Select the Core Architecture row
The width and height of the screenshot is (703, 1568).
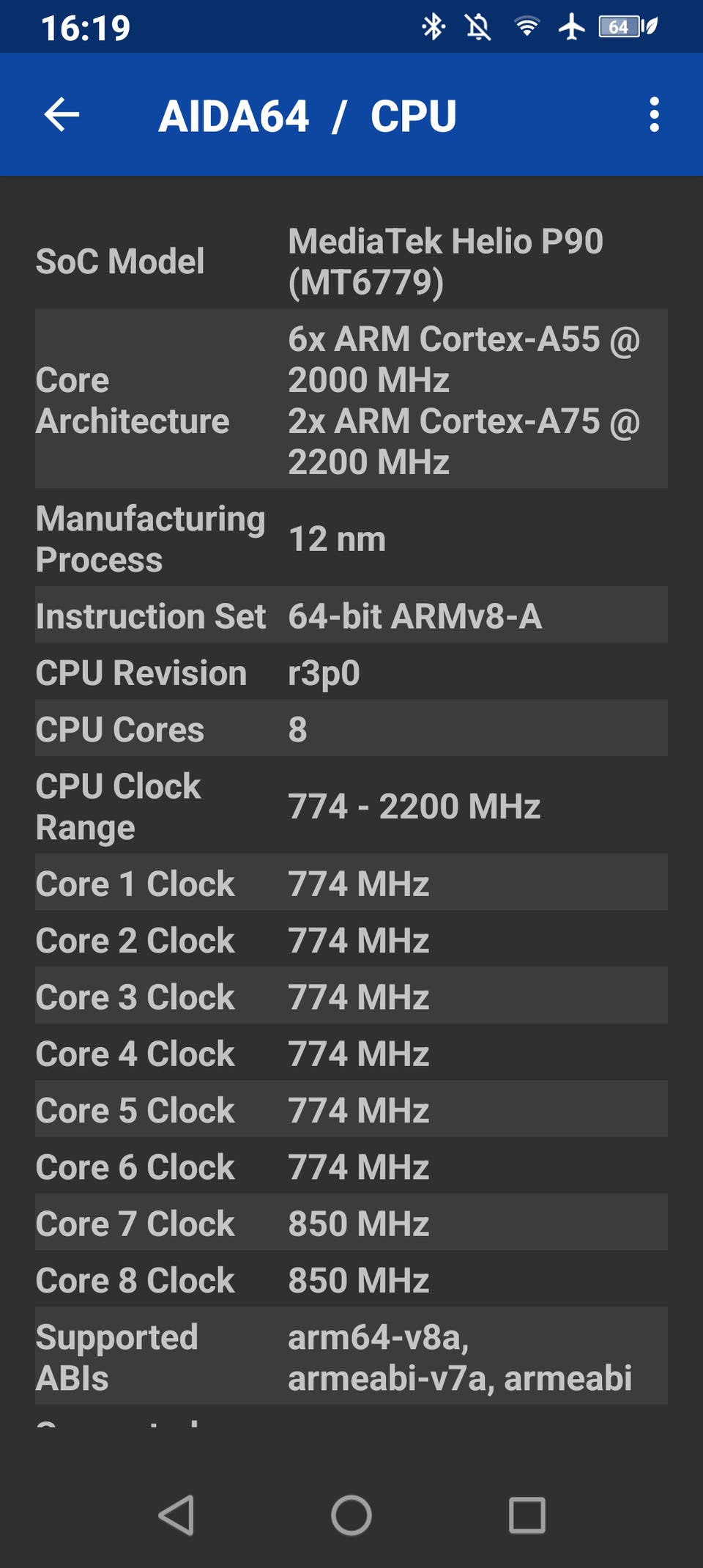351,399
